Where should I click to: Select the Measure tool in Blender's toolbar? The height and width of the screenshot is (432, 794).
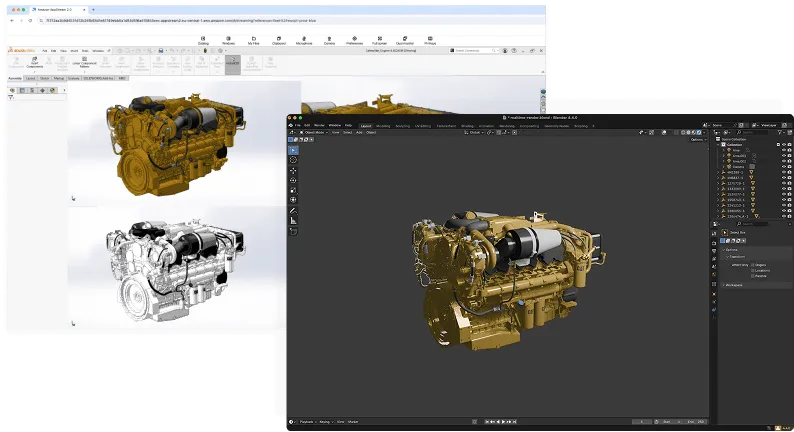[293, 221]
